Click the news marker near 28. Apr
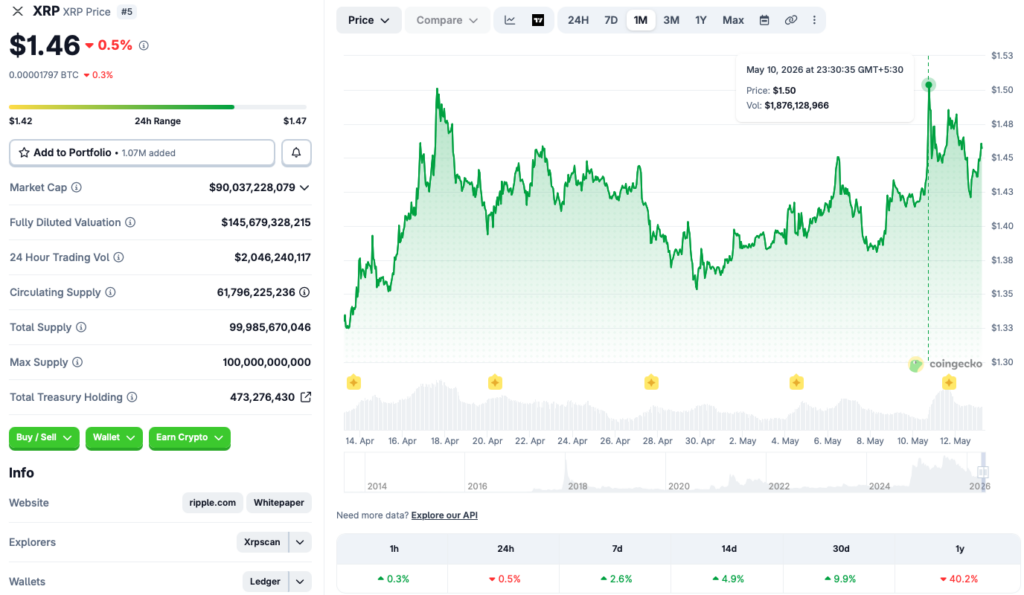The image size is (1024, 595). (x=651, y=383)
